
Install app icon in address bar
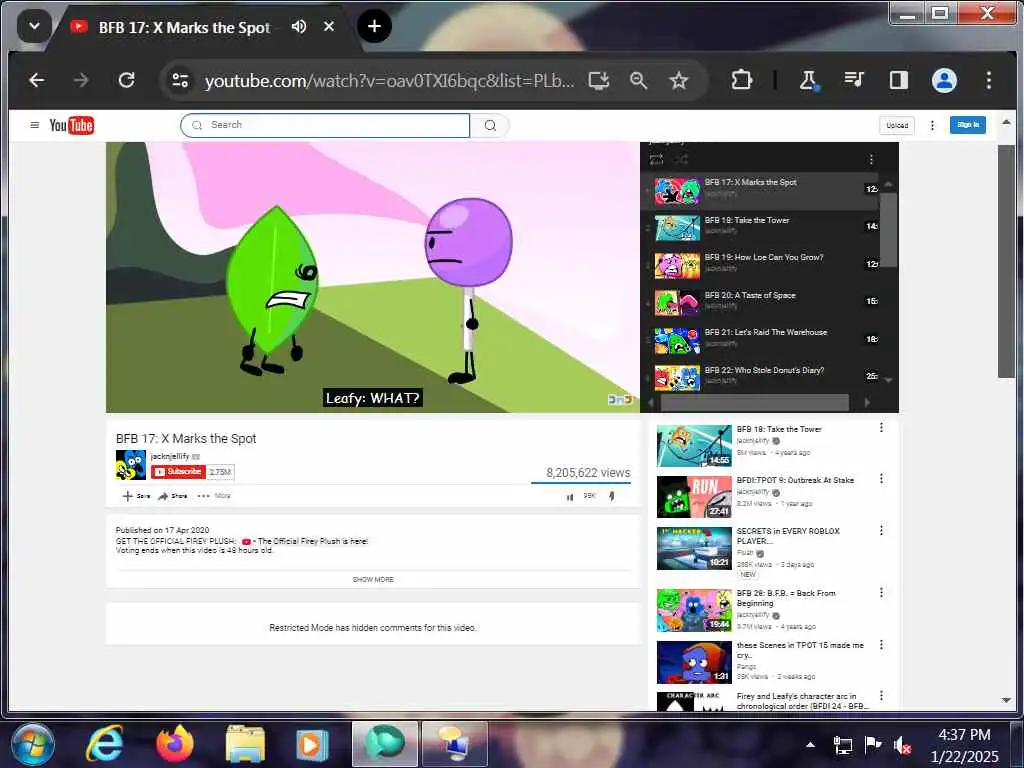pyautogui.click(x=599, y=80)
